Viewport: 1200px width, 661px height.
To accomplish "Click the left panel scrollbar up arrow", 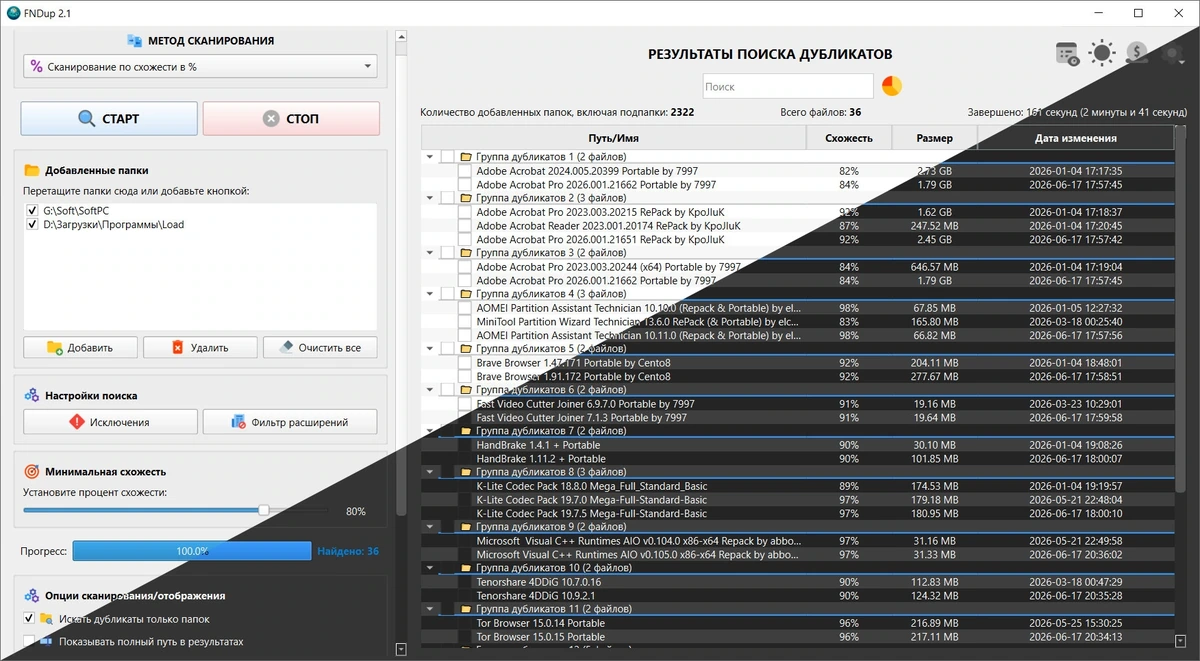I will [401, 35].
